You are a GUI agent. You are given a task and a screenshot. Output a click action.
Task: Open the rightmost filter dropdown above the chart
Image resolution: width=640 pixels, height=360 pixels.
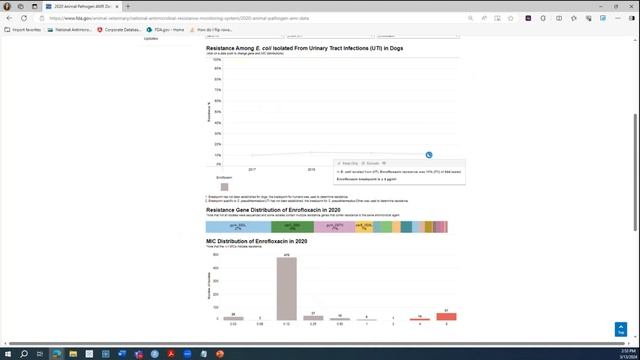418,37
